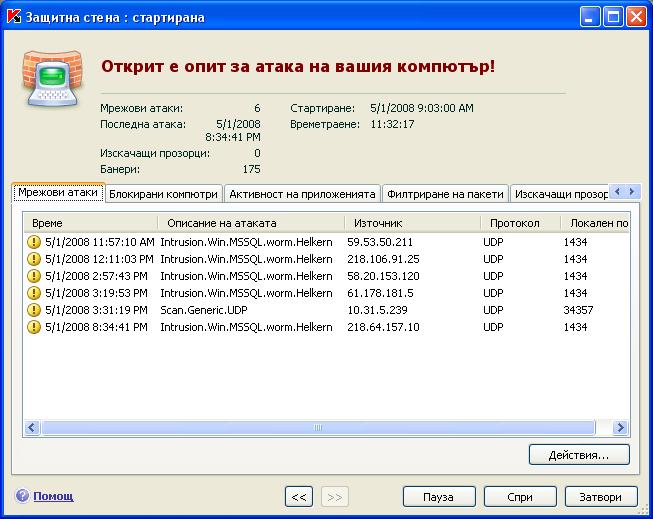Click warning icon for 2:57:43 PM attack
Image resolution: width=653 pixels, height=519 pixels.
[34, 276]
